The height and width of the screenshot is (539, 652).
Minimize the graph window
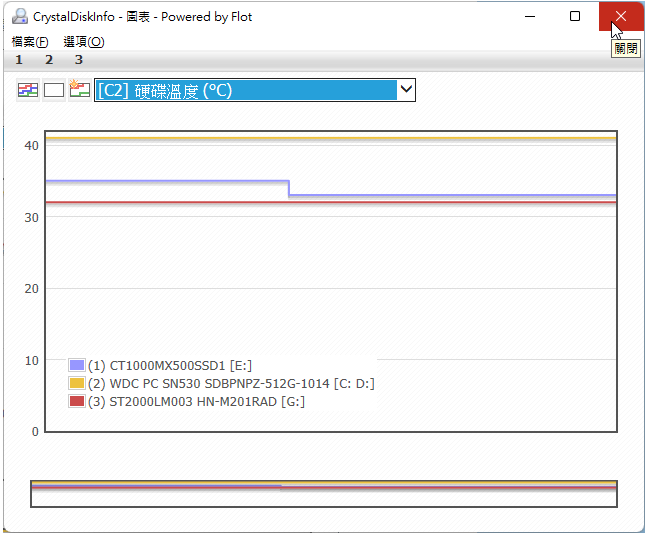coord(530,17)
